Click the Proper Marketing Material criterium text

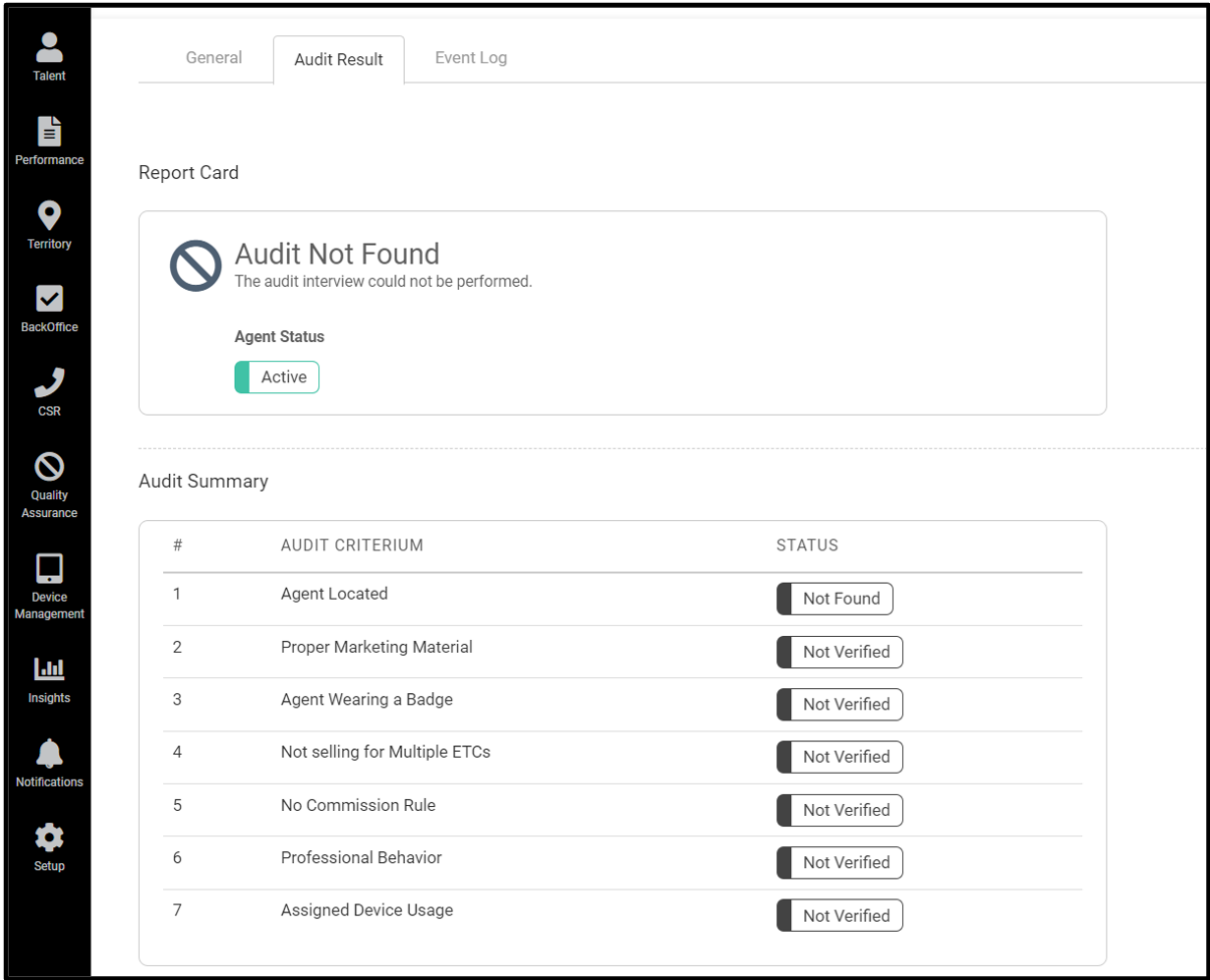(x=376, y=647)
